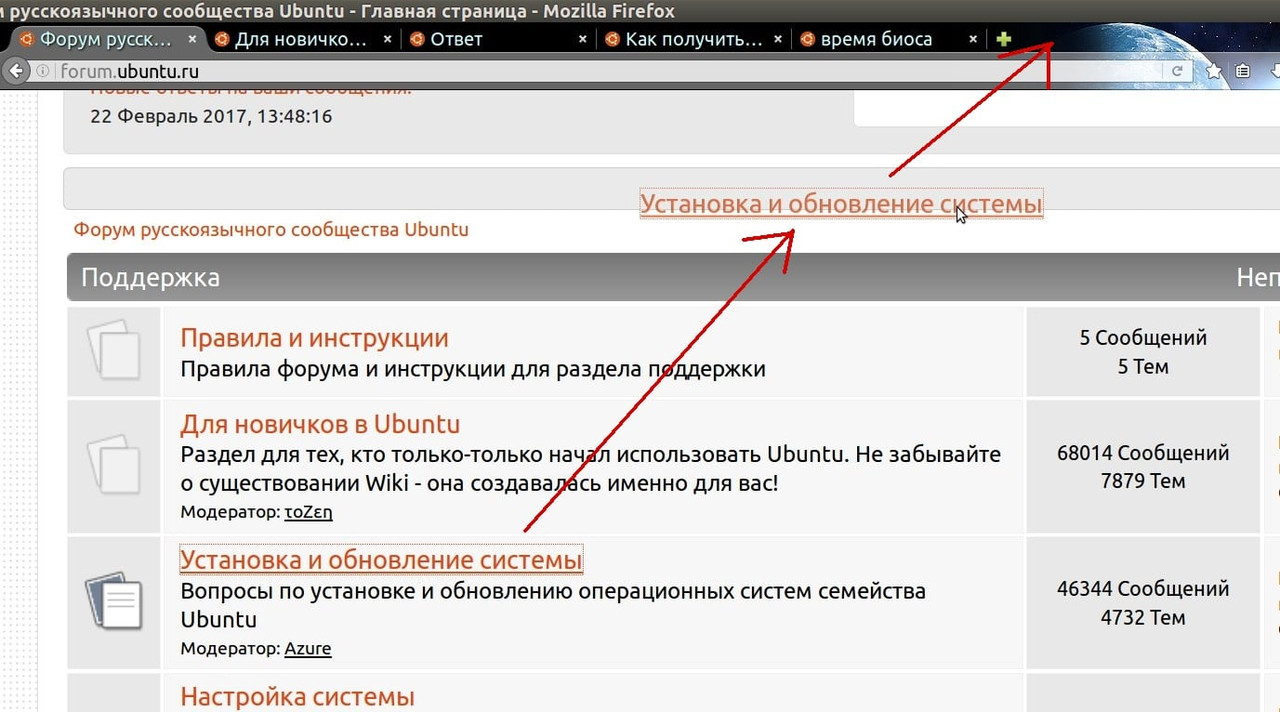Show bookmarks list icon next to star
Image resolution: width=1280 pixels, height=712 pixels.
(x=1243, y=71)
